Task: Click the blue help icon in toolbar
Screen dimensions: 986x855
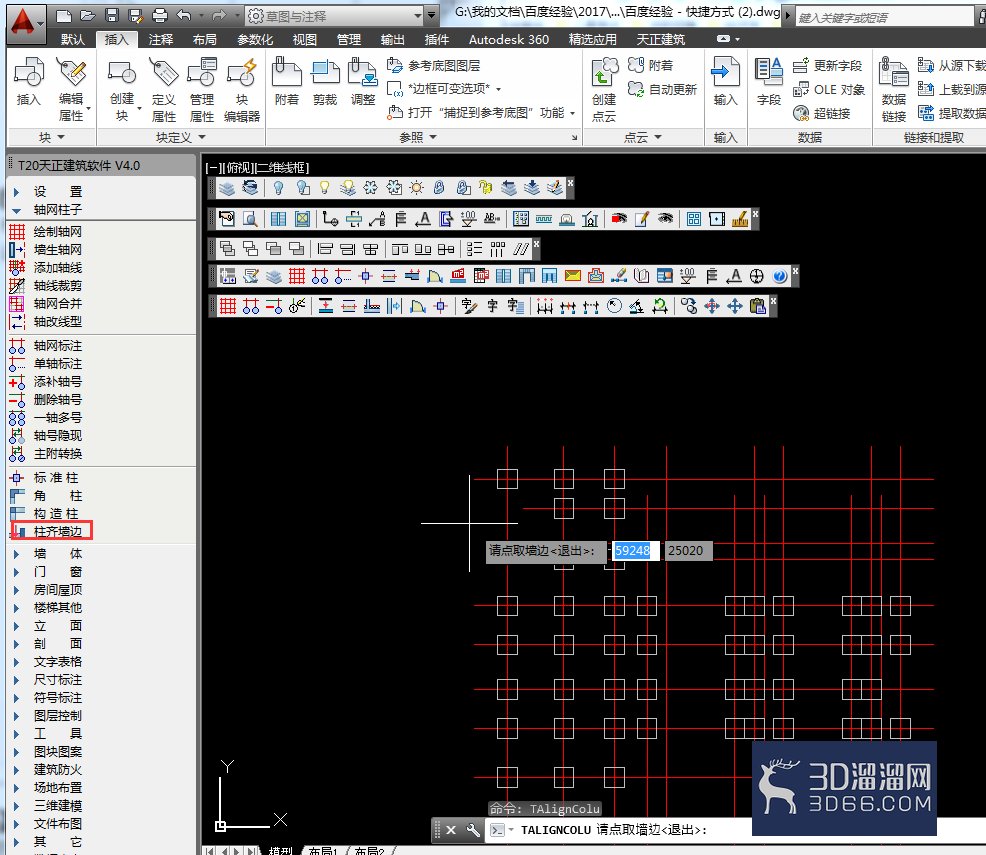Action: click(780, 276)
